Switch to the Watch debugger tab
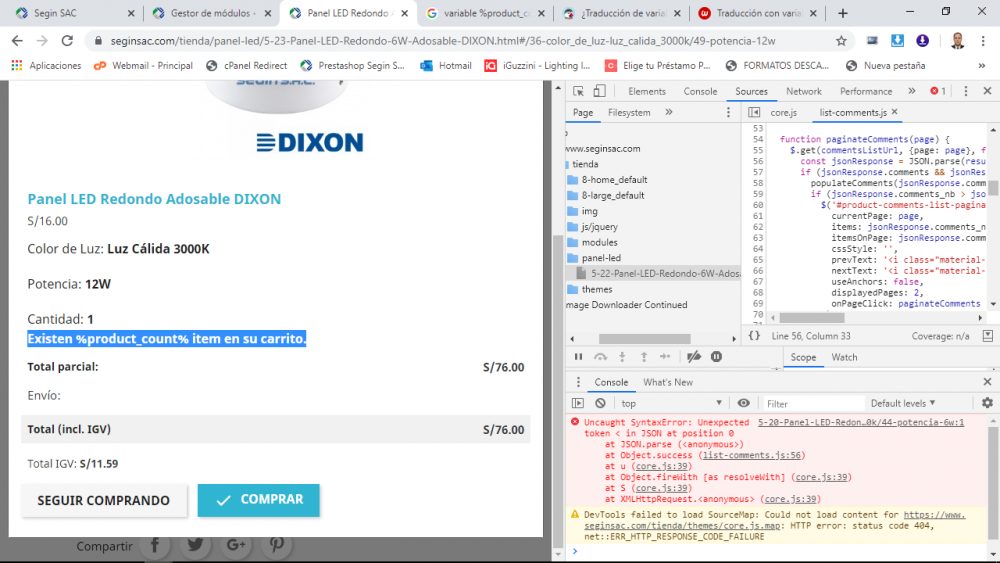 pos(844,357)
